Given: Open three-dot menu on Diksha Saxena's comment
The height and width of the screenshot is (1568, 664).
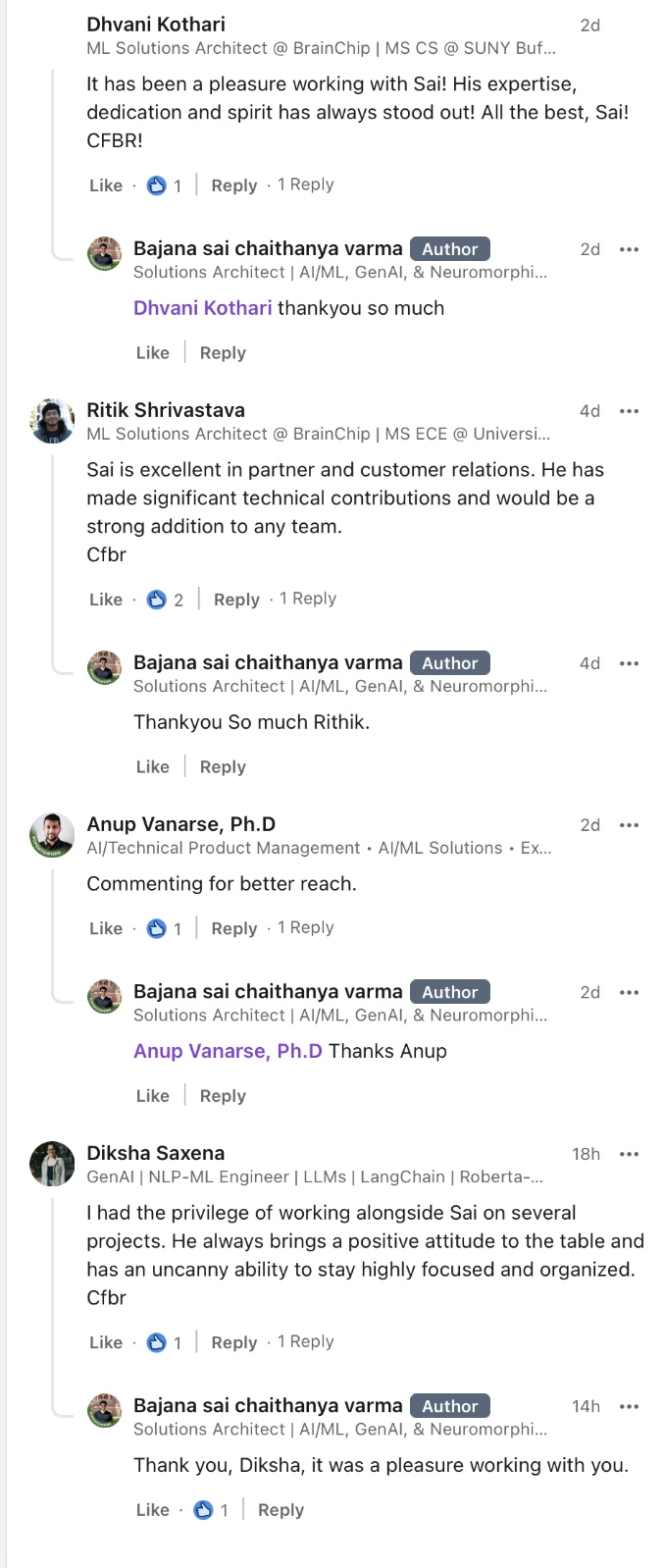Looking at the screenshot, I should 629,1154.
